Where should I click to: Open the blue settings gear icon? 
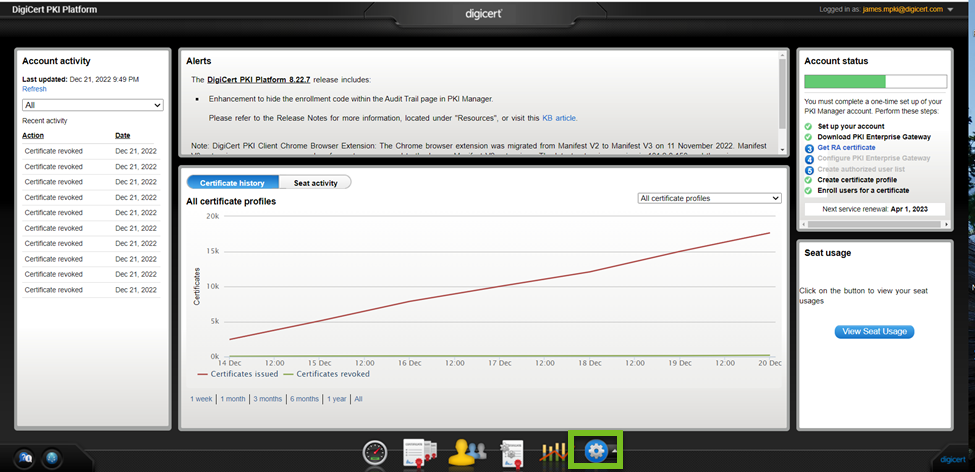[596, 451]
